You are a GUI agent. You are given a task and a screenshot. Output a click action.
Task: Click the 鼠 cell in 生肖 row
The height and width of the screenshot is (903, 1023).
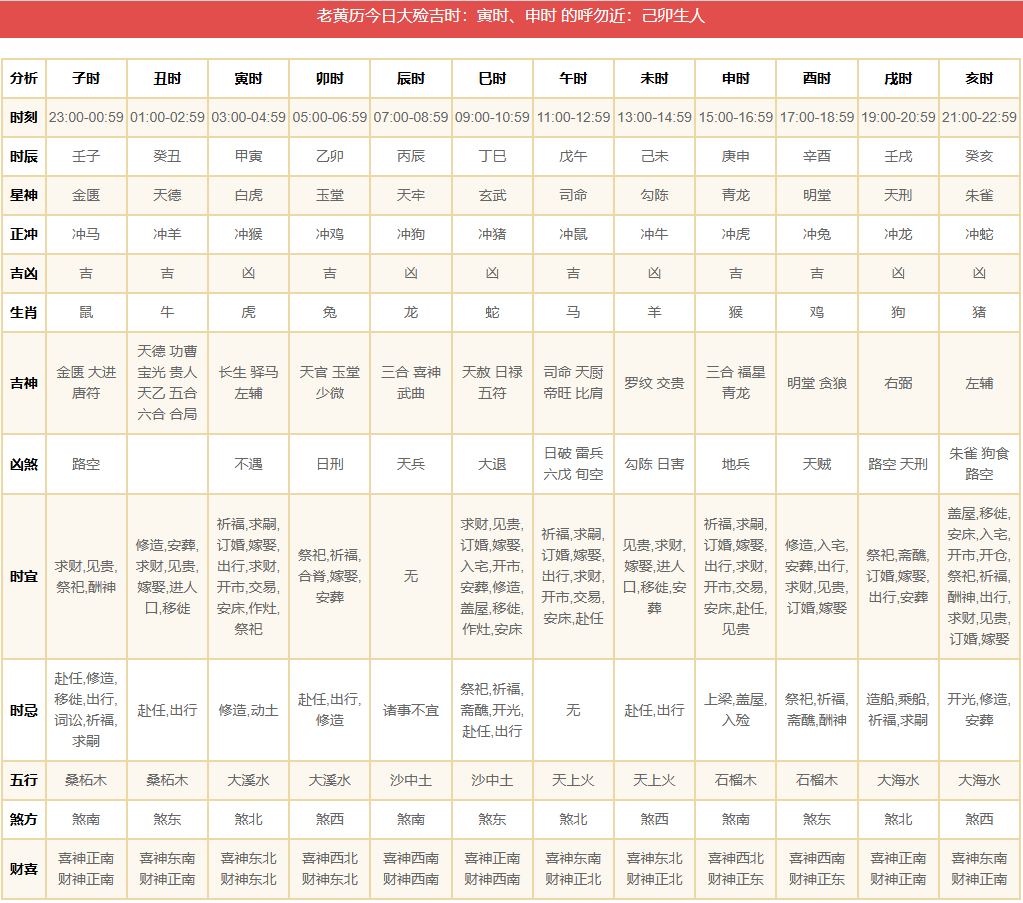(x=86, y=313)
